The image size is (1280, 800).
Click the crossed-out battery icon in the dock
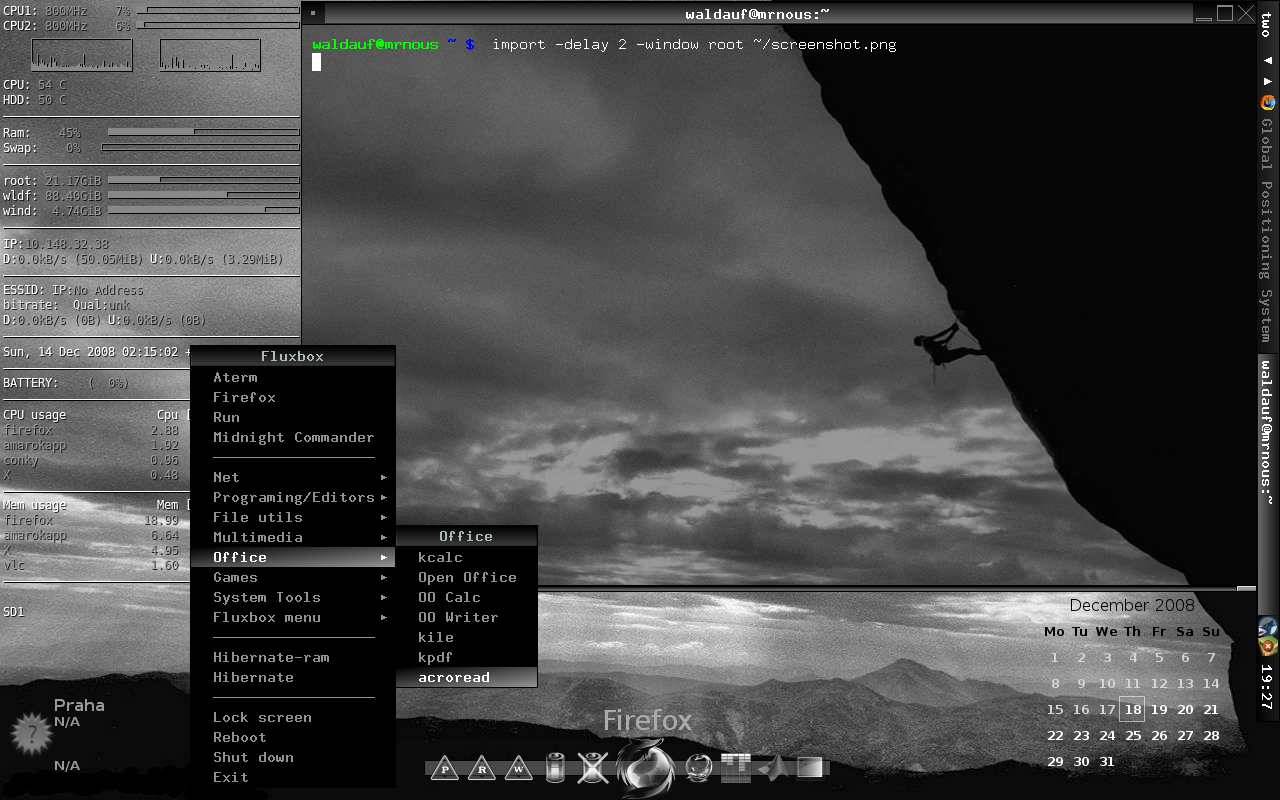point(592,766)
